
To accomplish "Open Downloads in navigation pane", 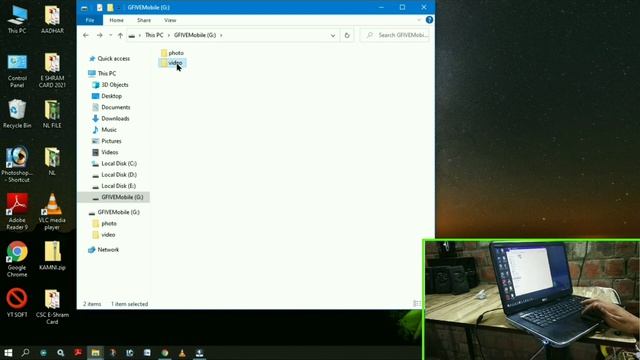I will (111, 119).
